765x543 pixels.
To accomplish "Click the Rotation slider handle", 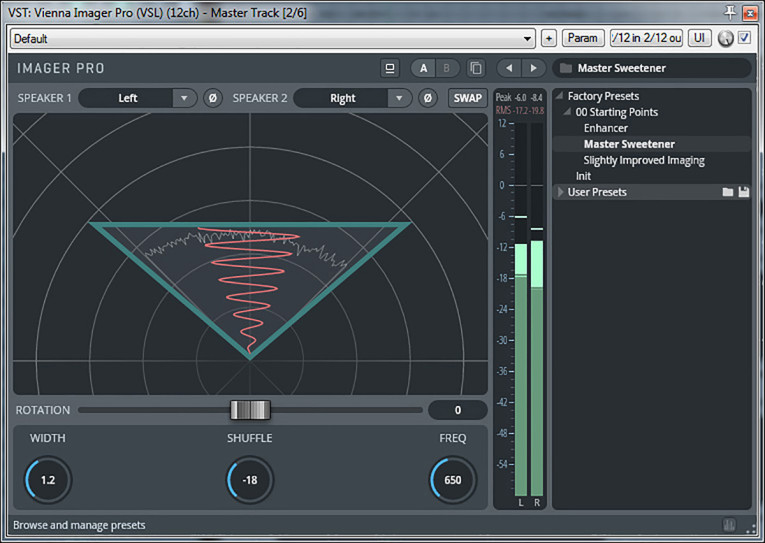I will pos(250,410).
